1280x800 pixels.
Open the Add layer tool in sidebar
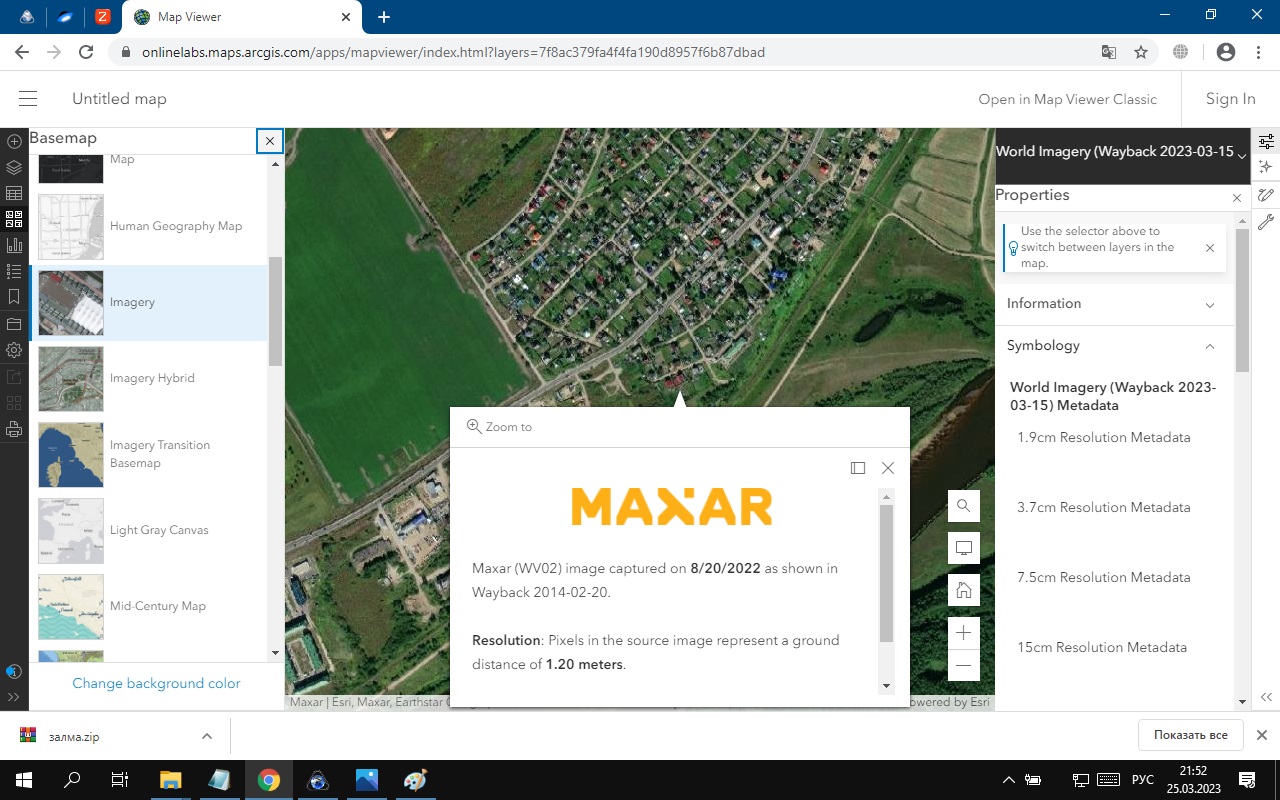click(14, 142)
